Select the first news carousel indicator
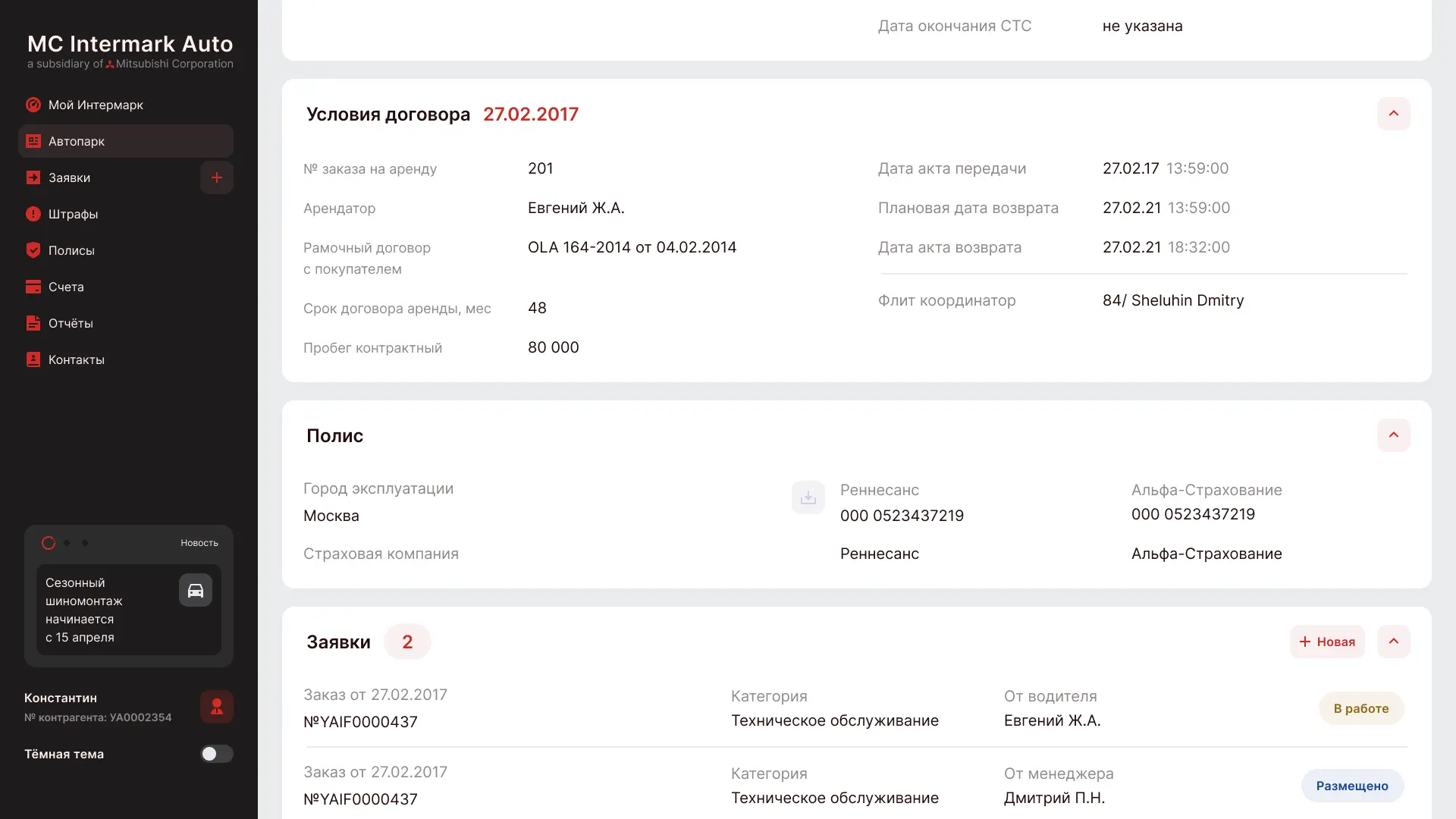1456x819 pixels. (49, 543)
